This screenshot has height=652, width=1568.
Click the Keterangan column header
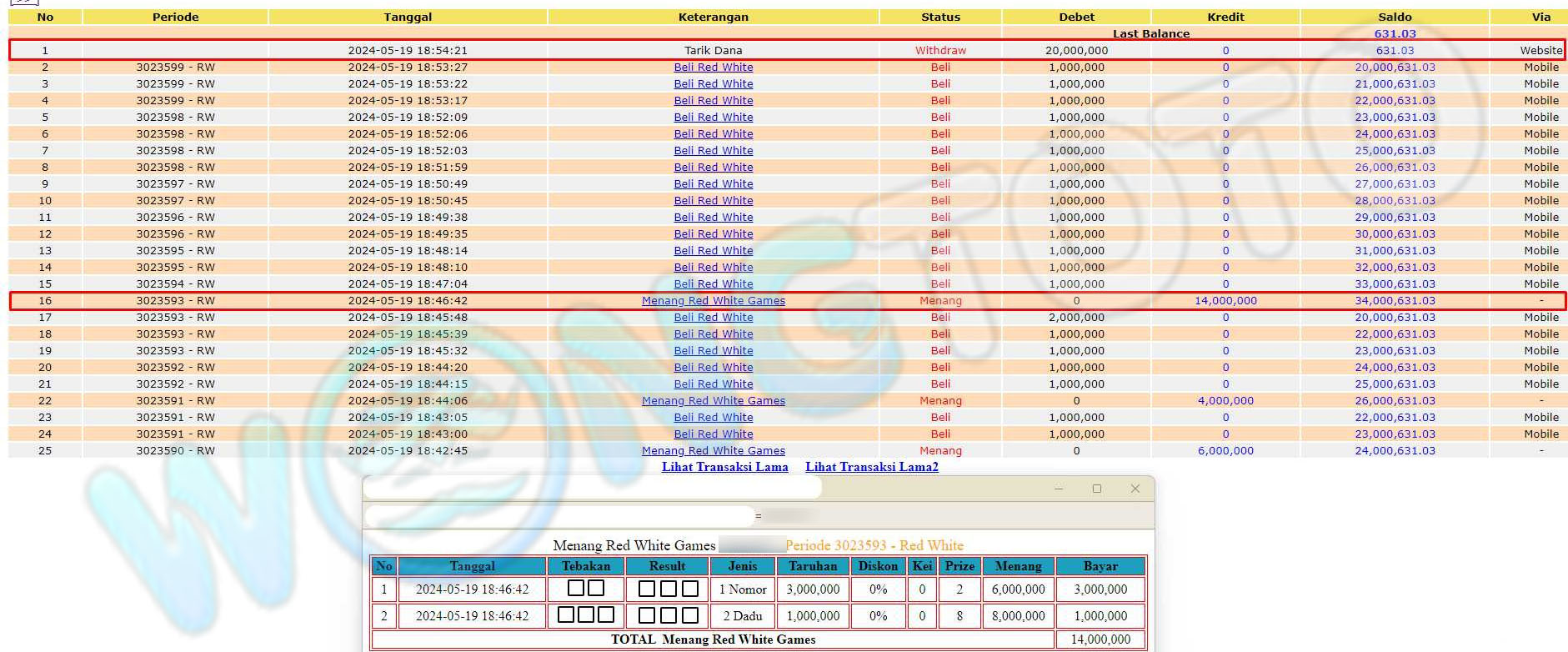click(713, 17)
